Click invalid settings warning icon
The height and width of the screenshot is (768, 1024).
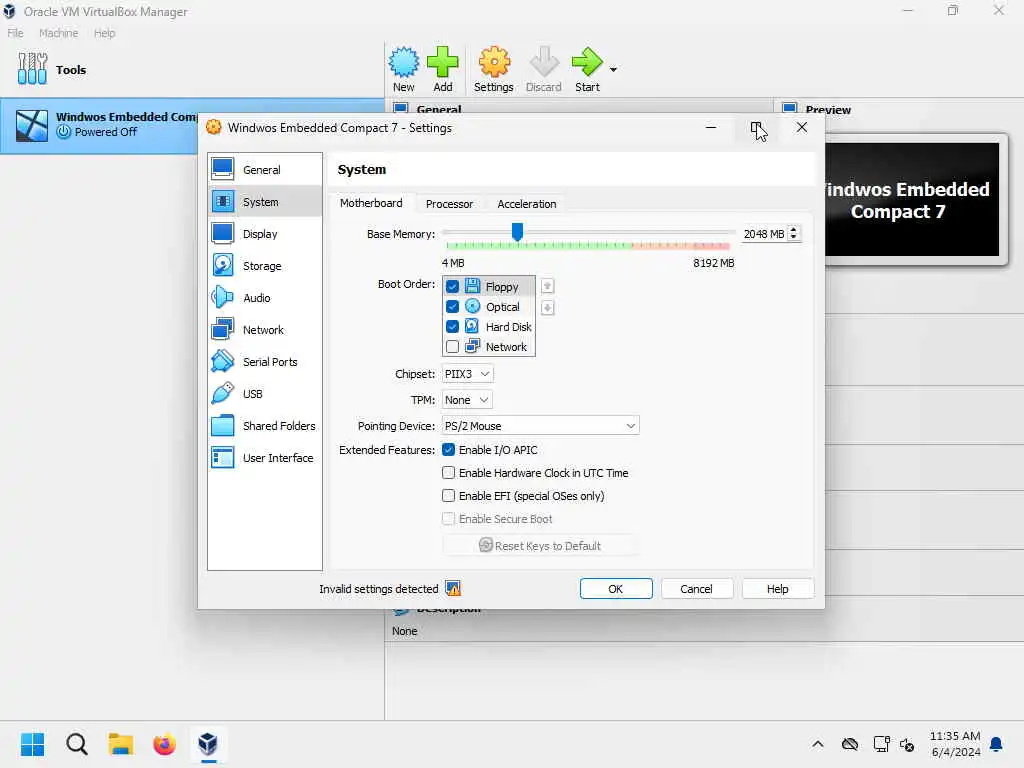coord(453,588)
